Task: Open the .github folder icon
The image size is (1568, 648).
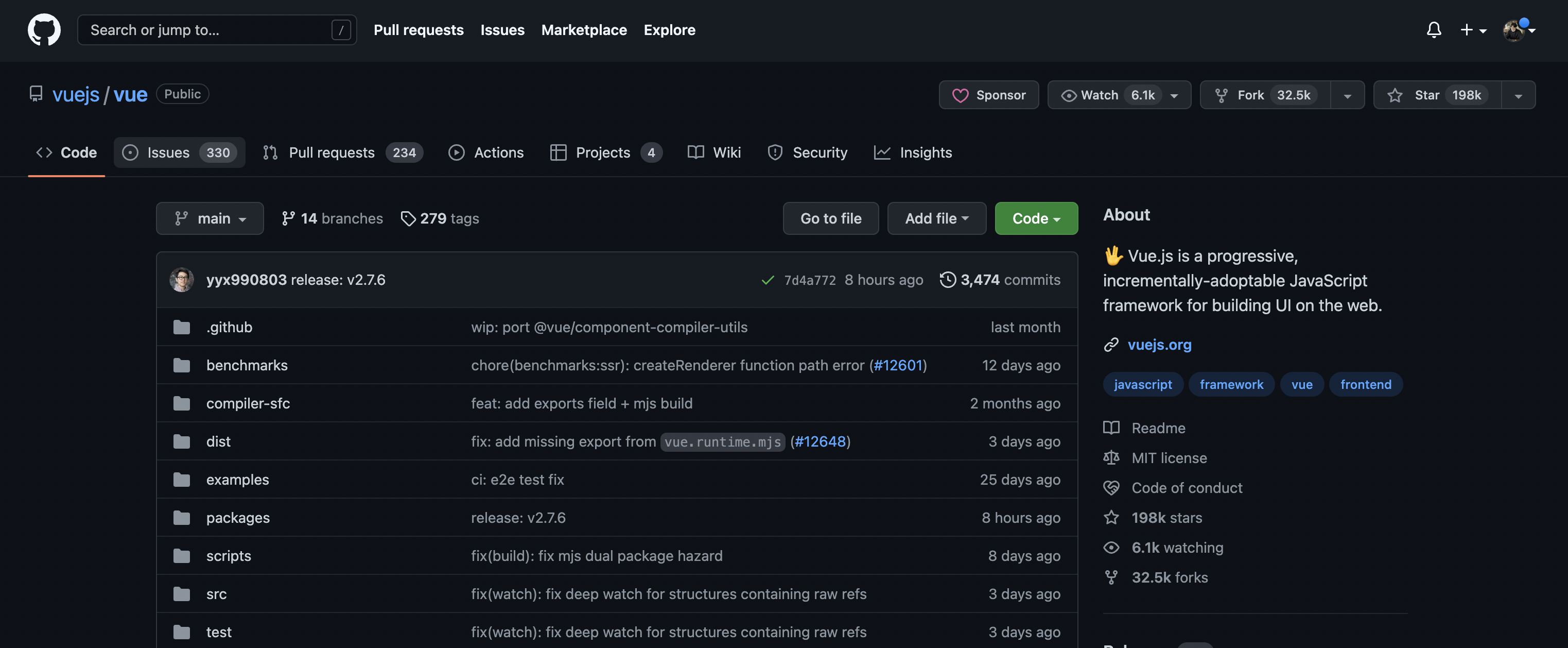Action: [x=181, y=327]
